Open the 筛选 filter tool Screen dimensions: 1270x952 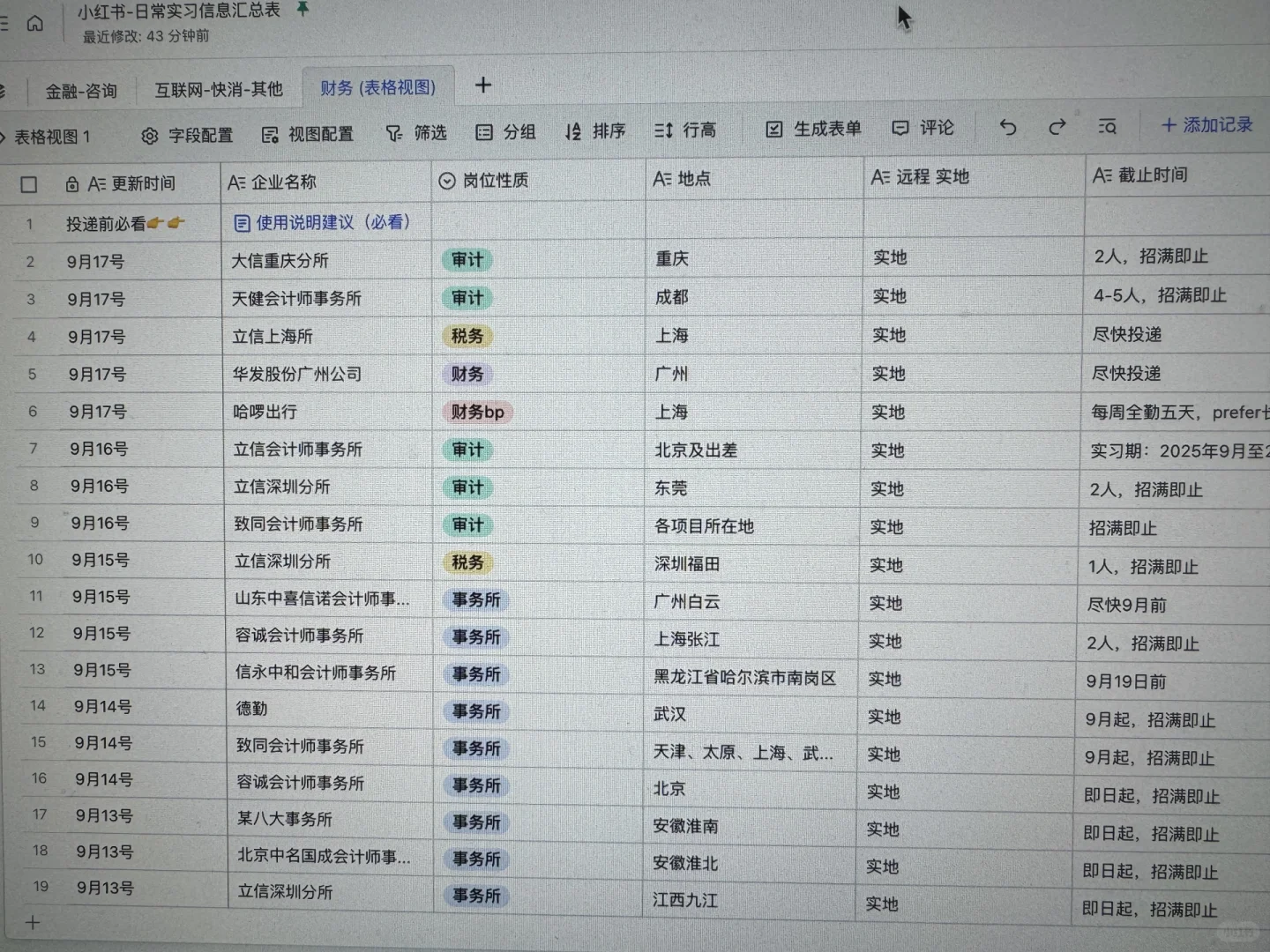pos(416,133)
